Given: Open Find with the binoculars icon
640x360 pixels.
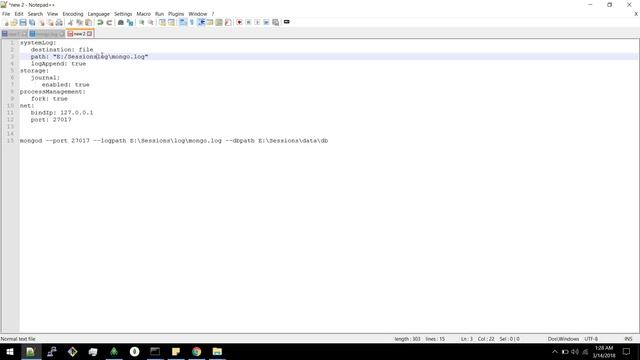Looking at the screenshot, I should 120,22.
